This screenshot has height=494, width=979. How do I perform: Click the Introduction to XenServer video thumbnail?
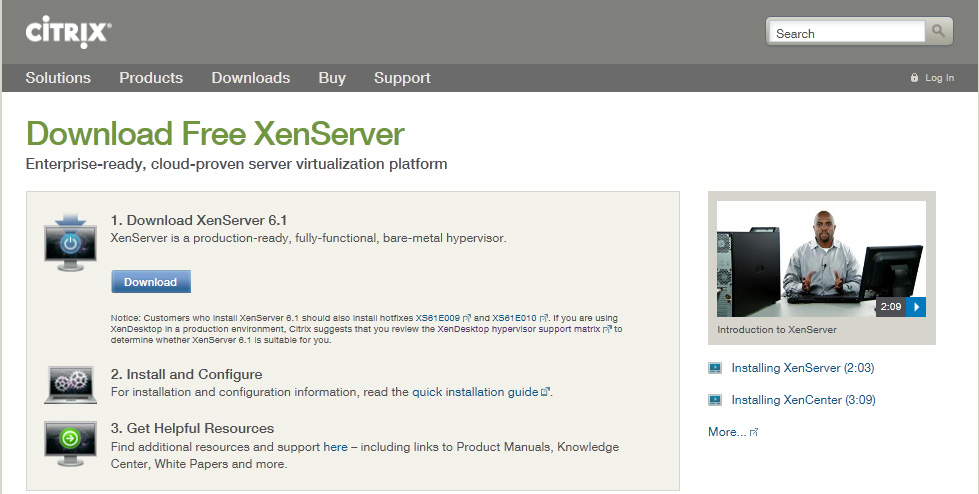click(821, 259)
